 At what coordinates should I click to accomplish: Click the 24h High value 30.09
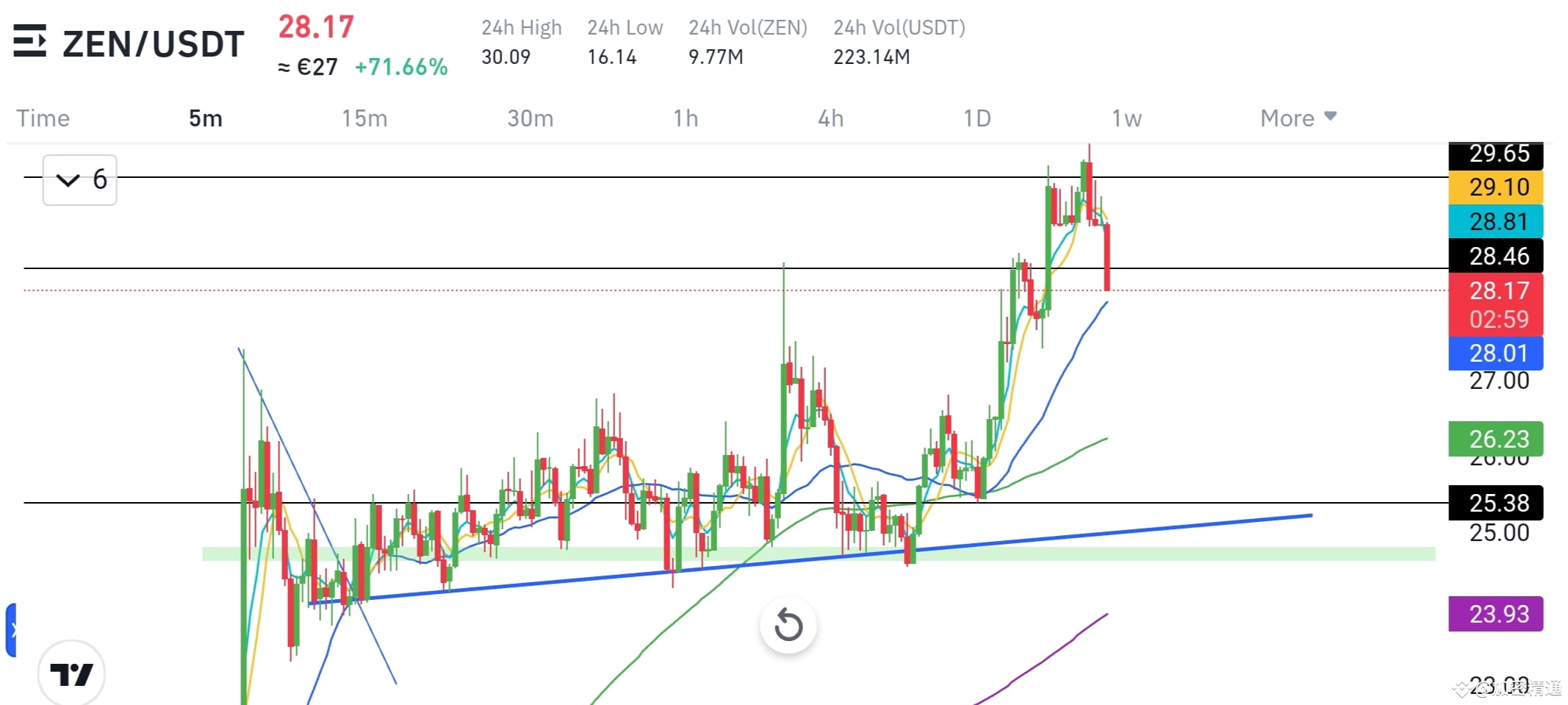[506, 57]
